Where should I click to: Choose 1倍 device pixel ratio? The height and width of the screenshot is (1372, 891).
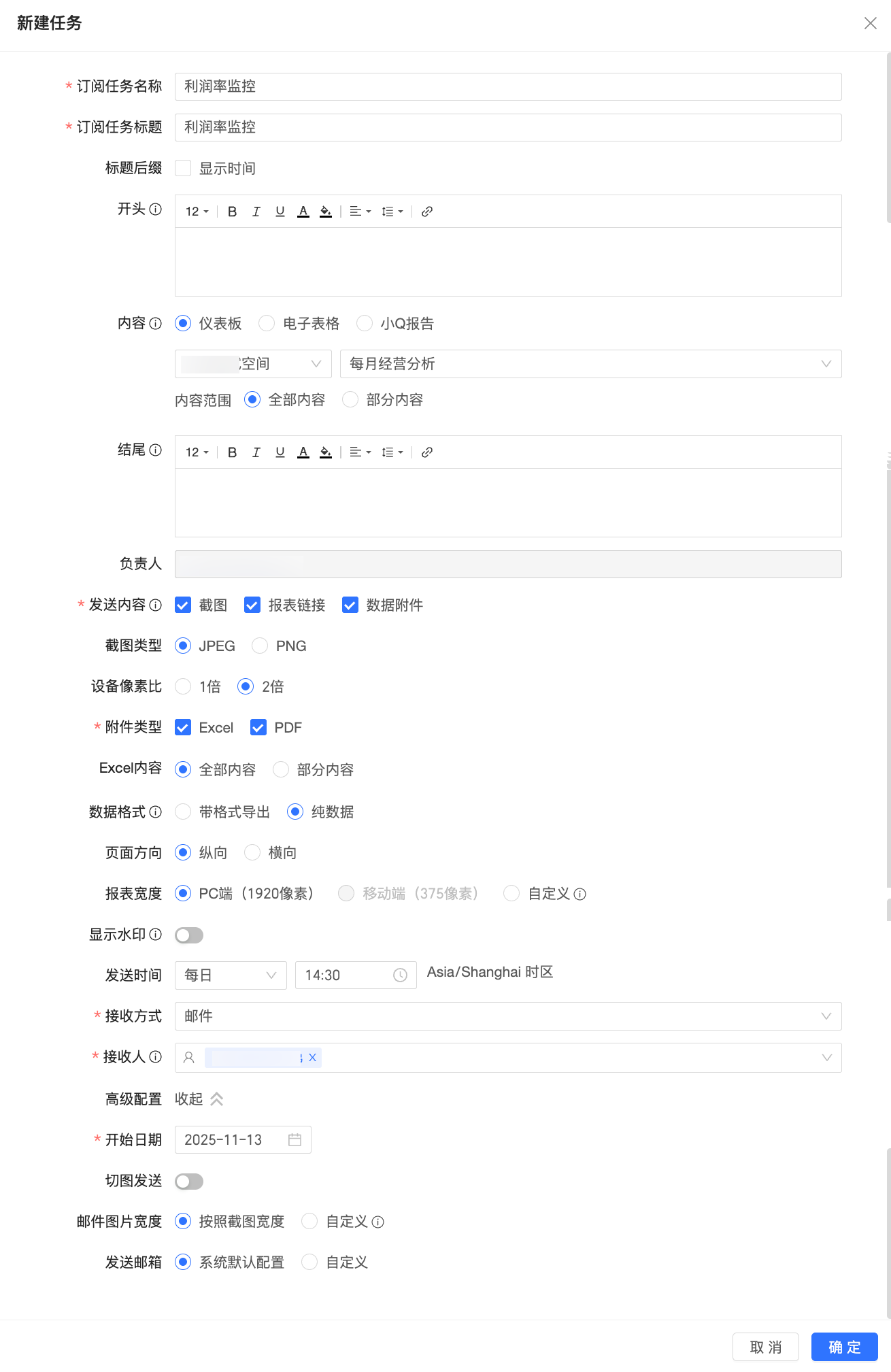tap(183, 686)
